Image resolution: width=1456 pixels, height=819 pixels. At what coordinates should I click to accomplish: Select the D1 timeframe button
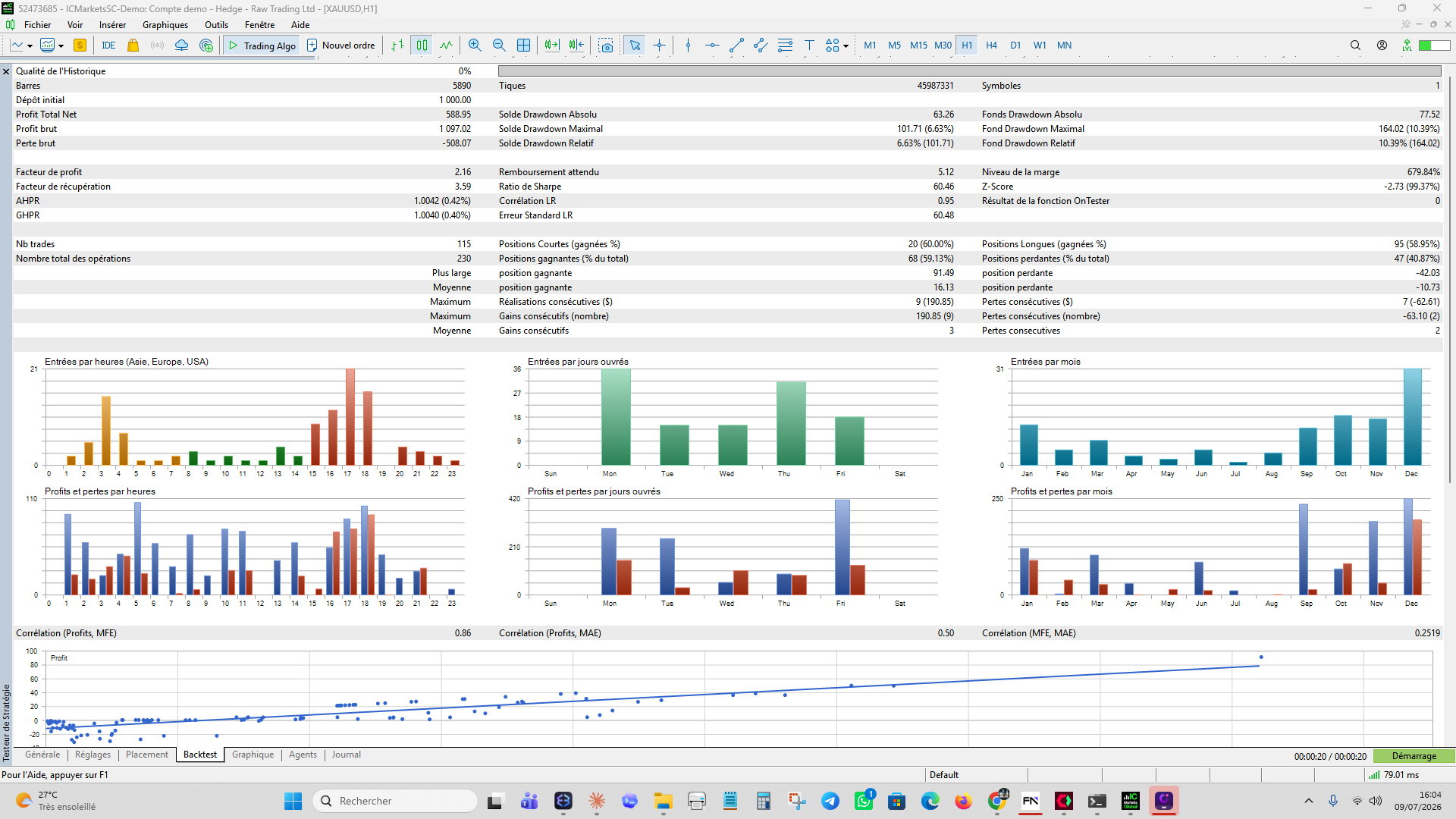(x=1015, y=45)
